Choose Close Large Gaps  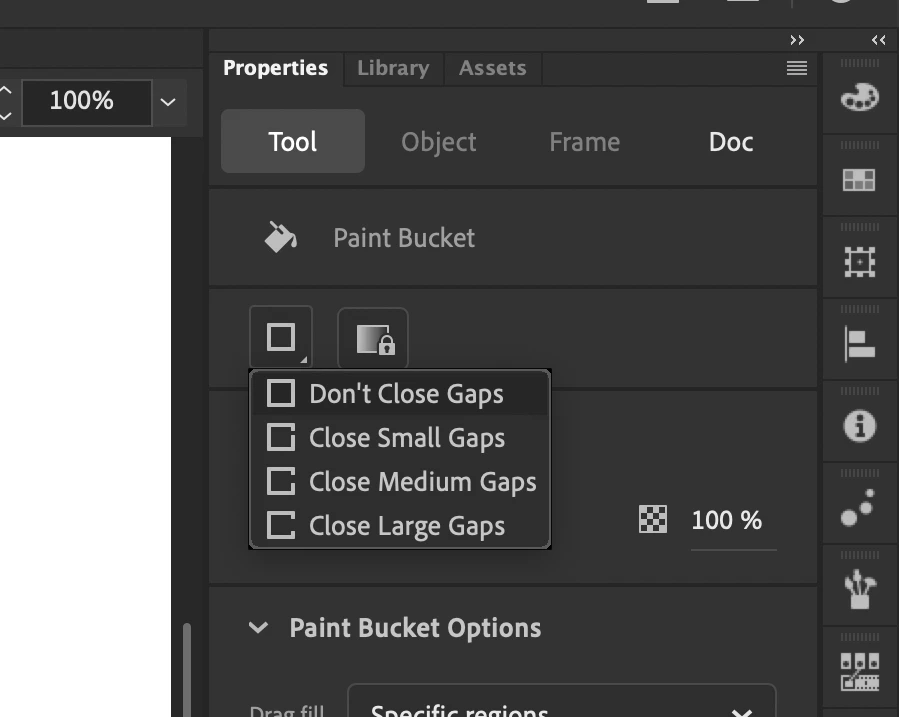click(x=400, y=526)
